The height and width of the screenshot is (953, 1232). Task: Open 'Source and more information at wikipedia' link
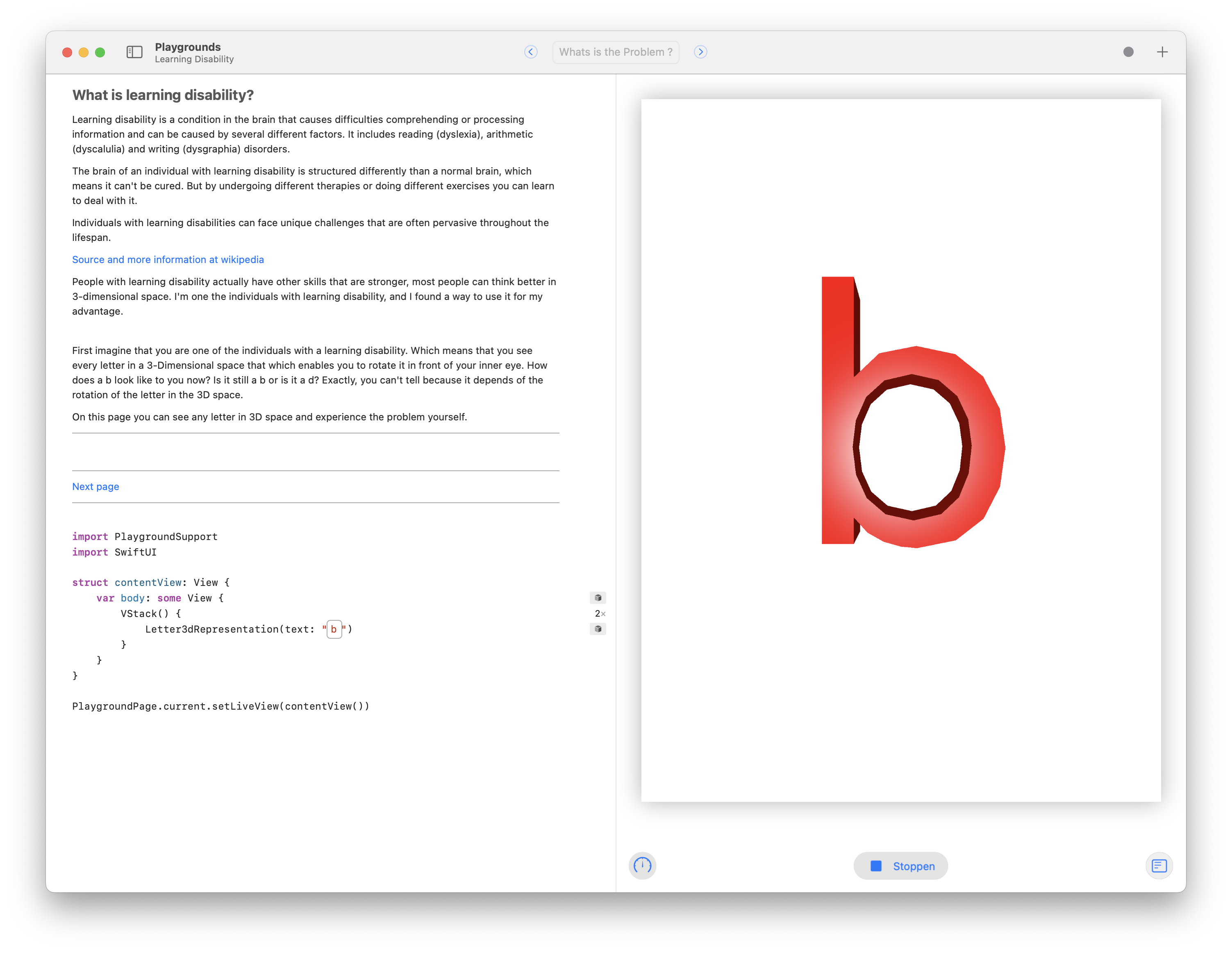click(168, 259)
